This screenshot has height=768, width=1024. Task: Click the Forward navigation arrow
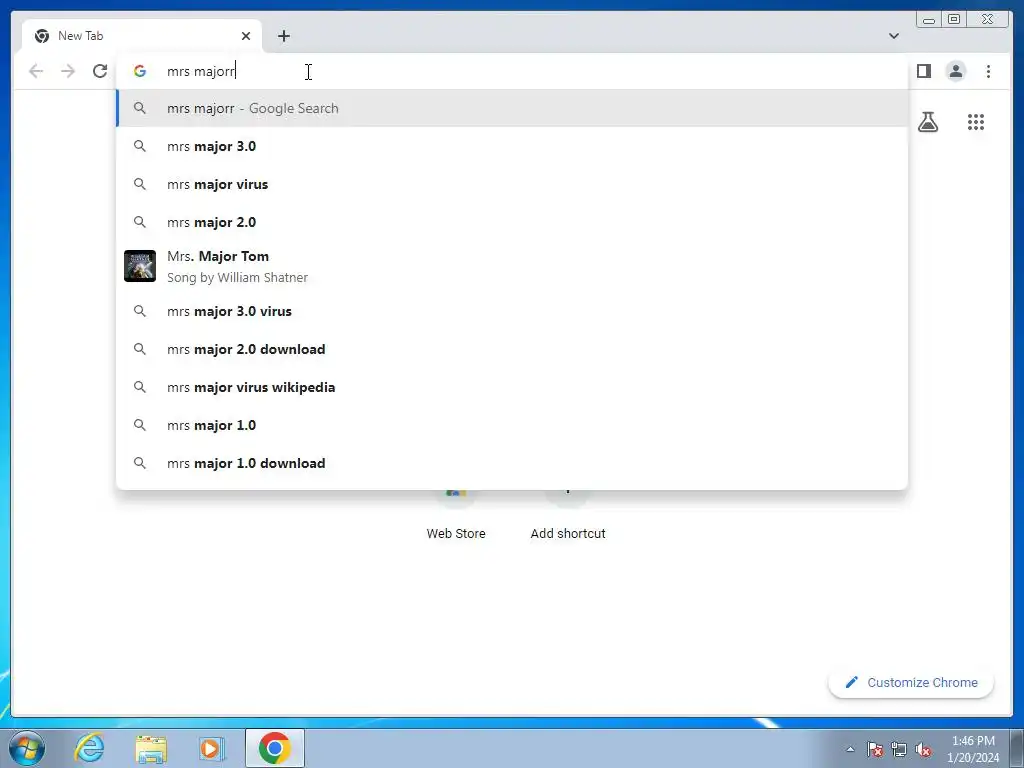(x=68, y=71)
